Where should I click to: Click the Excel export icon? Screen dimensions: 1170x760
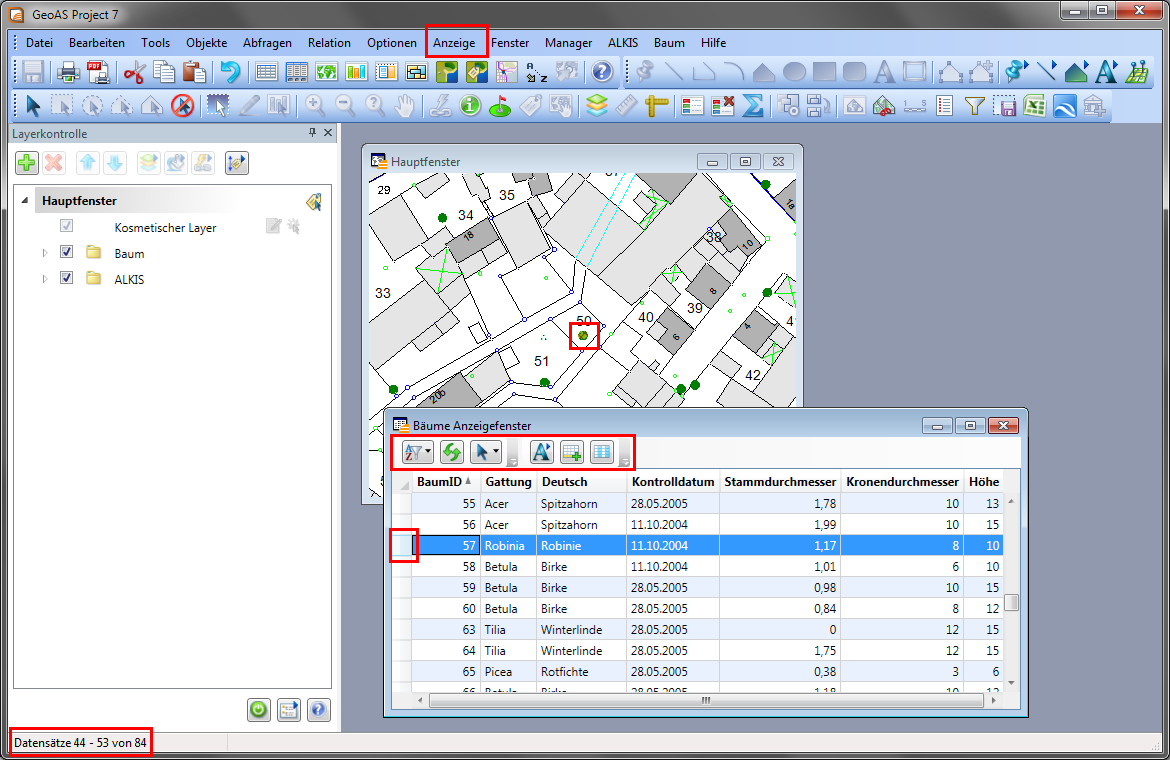point(1034,106)
